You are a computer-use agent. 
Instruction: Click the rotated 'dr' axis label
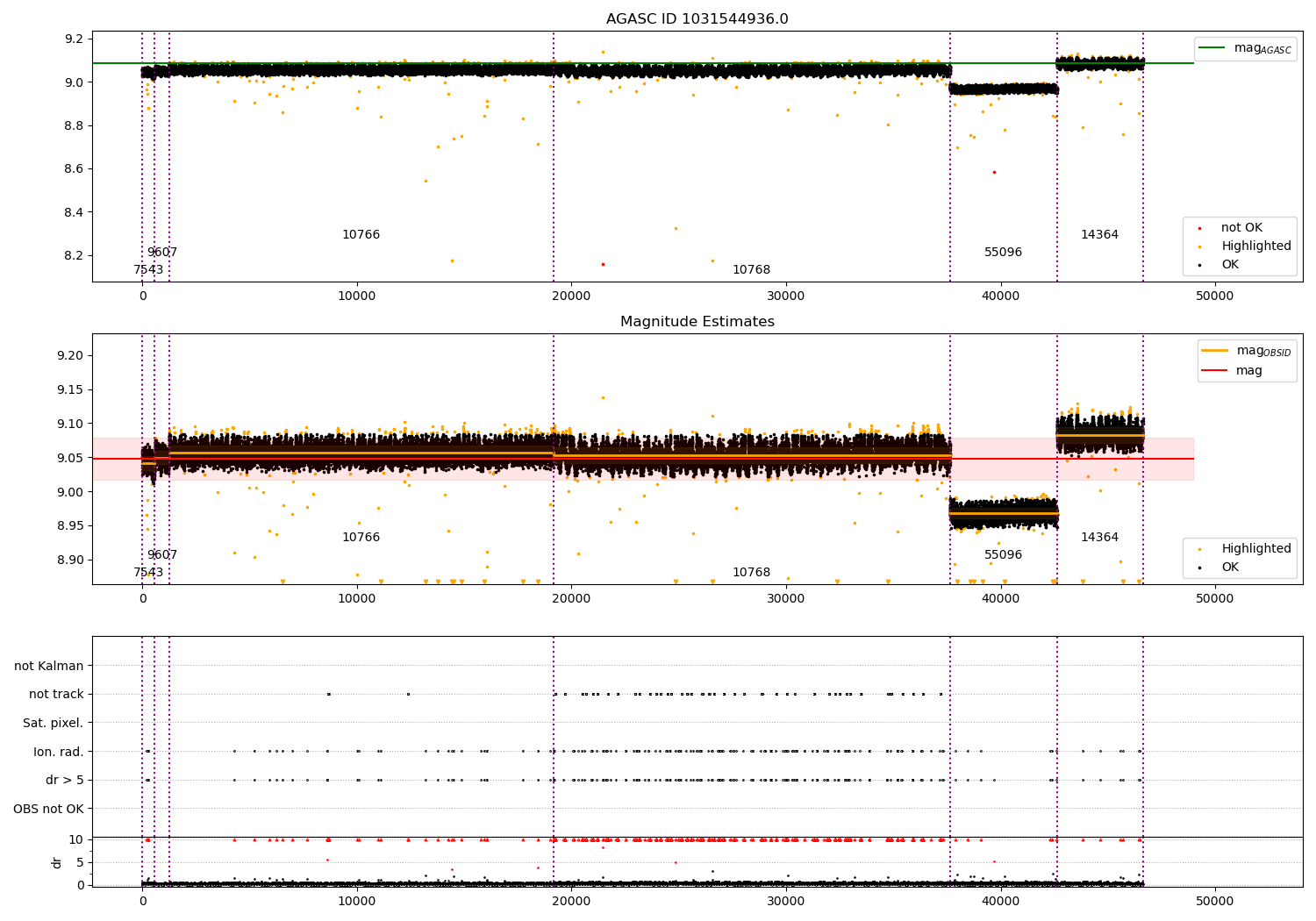pos(57,862)
